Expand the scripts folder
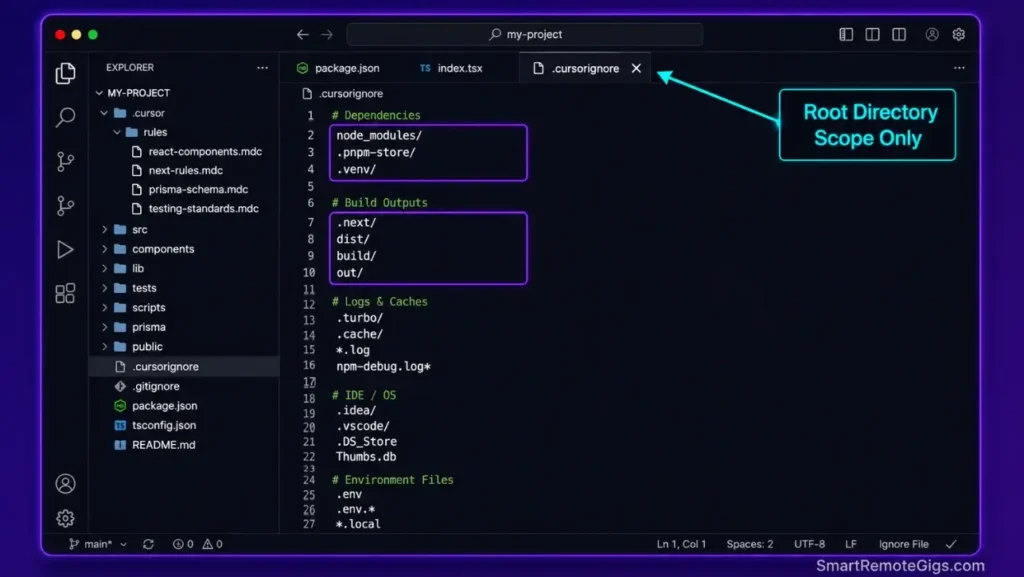Screen dimensions: 1024x577 click(104, 308)
